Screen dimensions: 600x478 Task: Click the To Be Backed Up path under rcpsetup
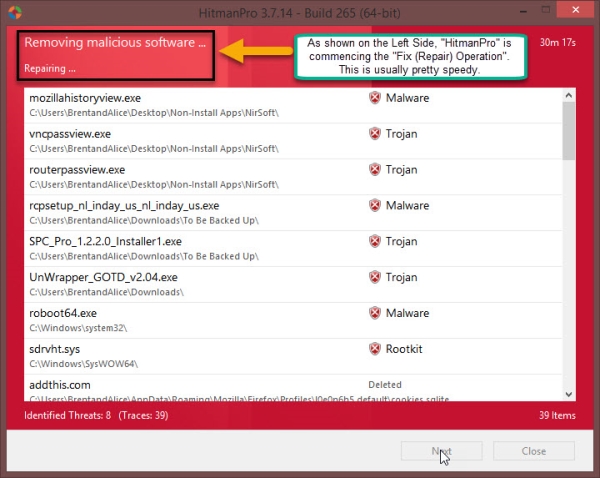(x=144, y=220)
